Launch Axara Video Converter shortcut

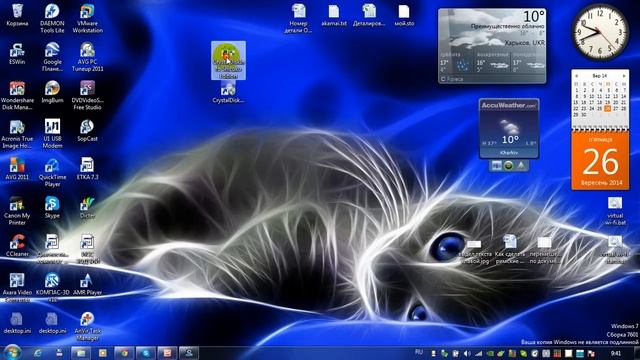tap(17, 288)
